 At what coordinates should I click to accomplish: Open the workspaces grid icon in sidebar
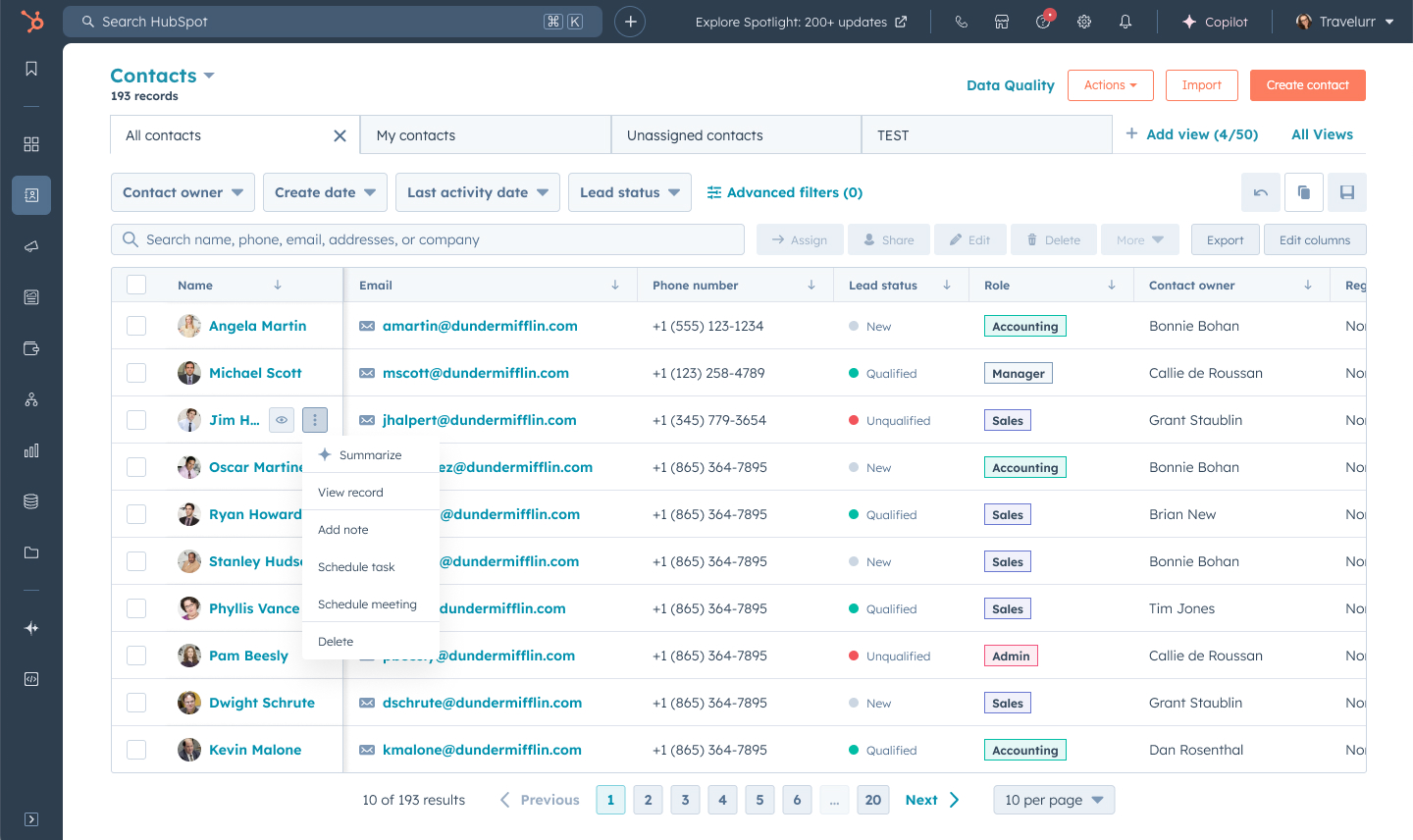(31, 144)
